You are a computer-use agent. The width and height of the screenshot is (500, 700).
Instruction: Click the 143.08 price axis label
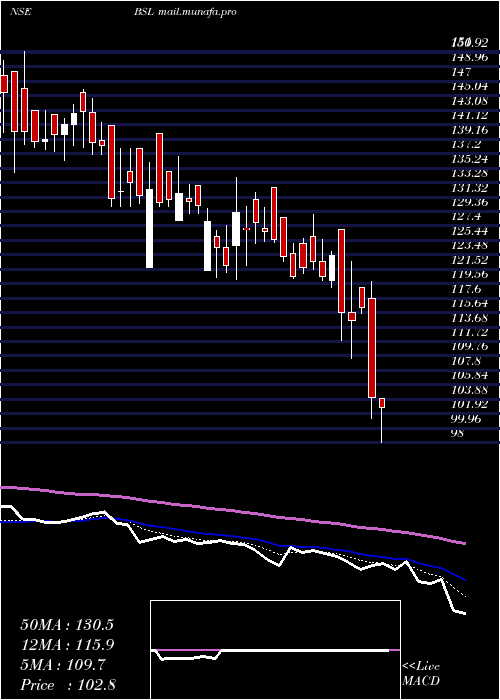[469, 101]
